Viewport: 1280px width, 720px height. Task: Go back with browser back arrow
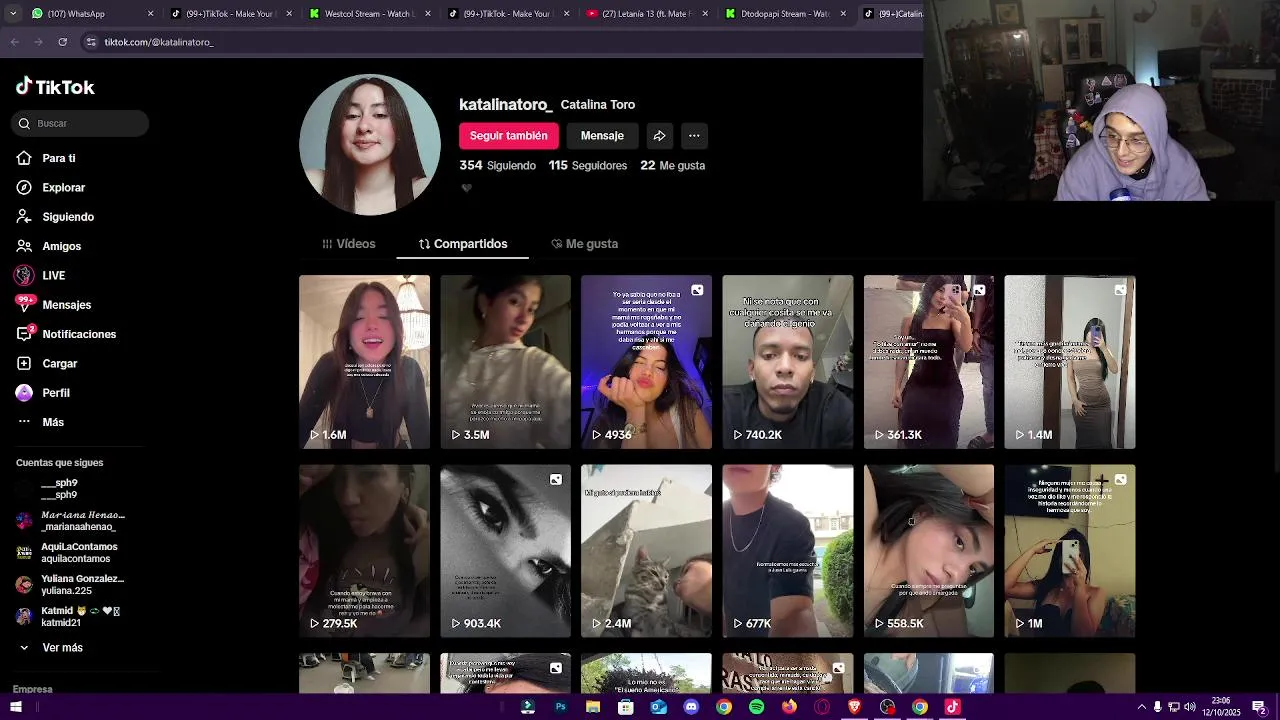(14, 42)
